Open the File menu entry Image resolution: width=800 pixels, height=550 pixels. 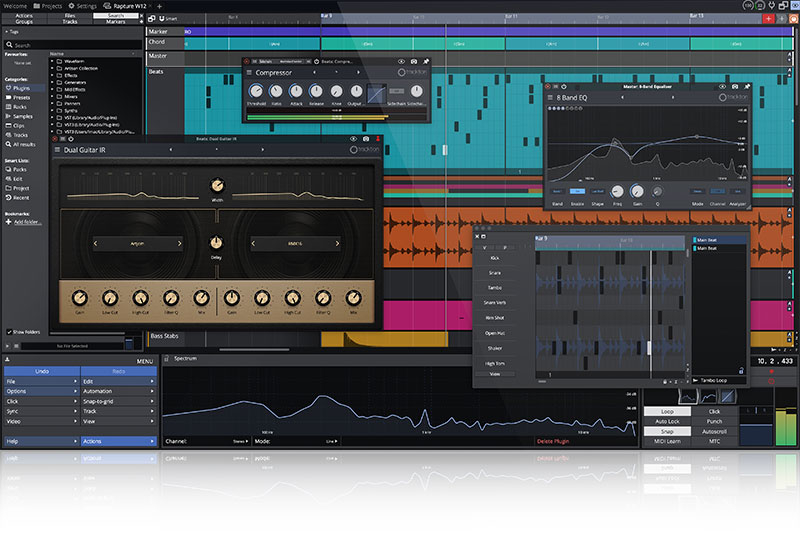click(40, 381)
